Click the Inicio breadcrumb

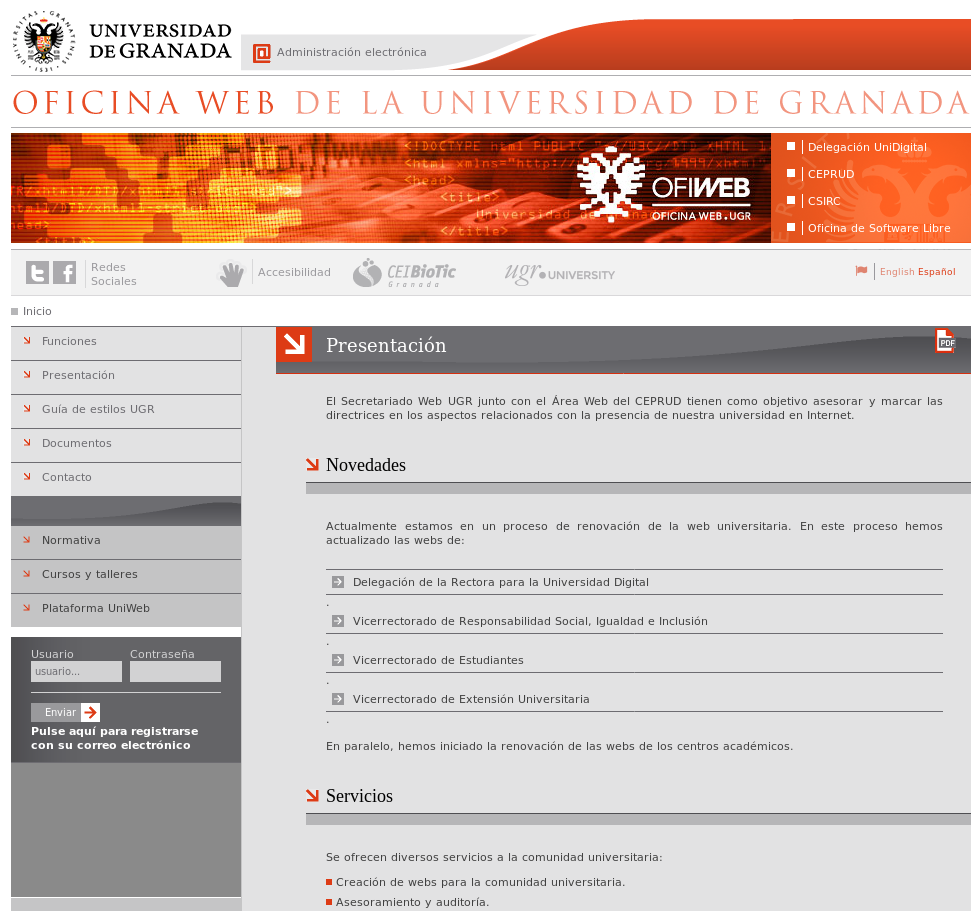click(x=37, y=311)
